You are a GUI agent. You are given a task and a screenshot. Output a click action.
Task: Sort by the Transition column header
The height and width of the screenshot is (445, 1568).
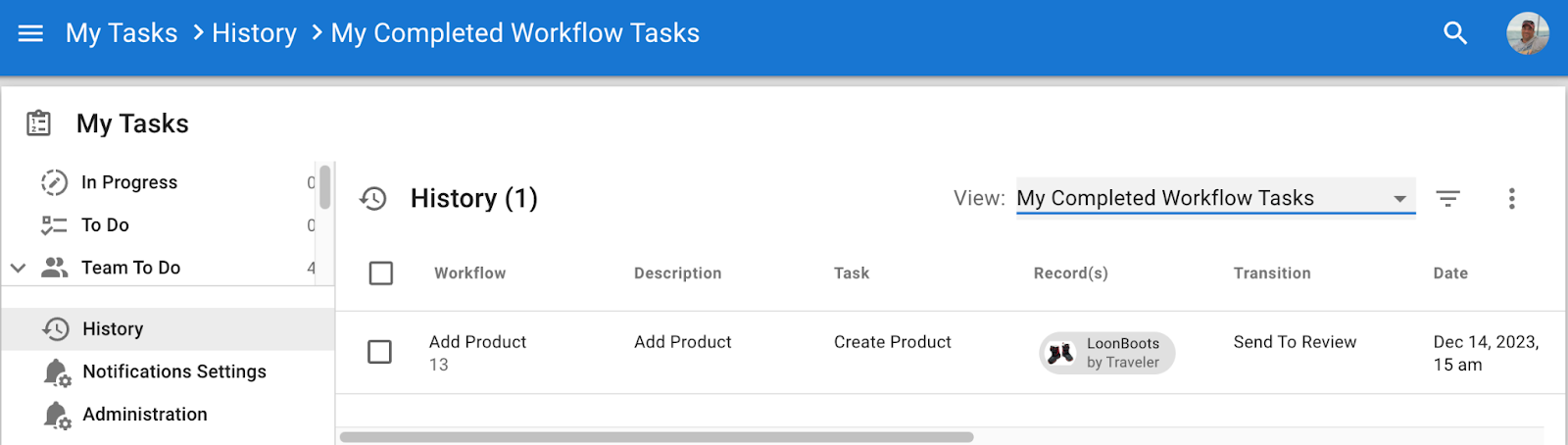(1272, 273)
